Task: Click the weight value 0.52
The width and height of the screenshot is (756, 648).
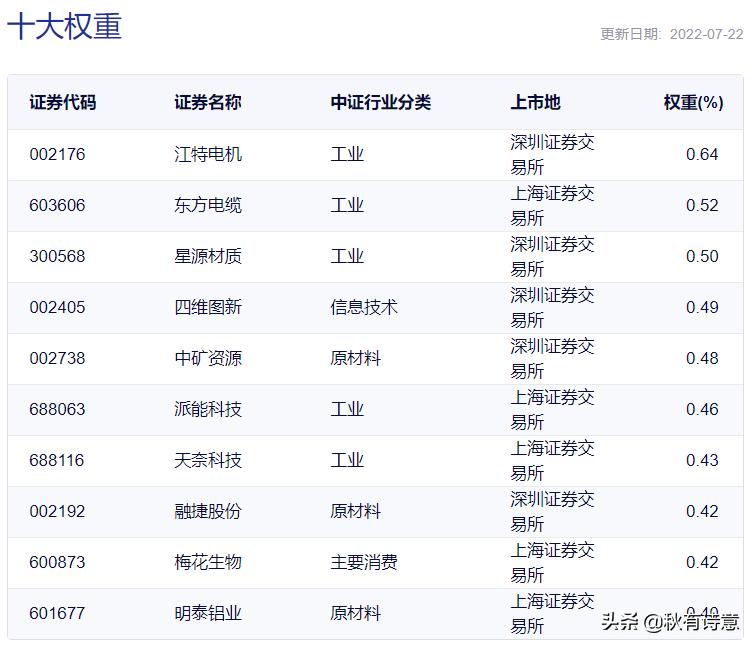Action: coord(702,205)
